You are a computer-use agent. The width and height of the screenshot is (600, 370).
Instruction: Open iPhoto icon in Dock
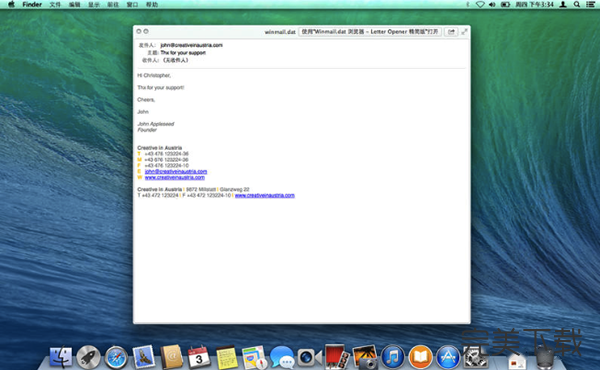[x=365, y=357]
